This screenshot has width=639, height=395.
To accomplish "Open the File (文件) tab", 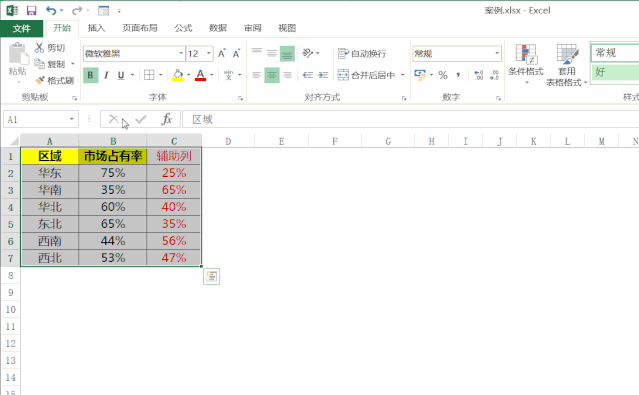I will (21, 28).
